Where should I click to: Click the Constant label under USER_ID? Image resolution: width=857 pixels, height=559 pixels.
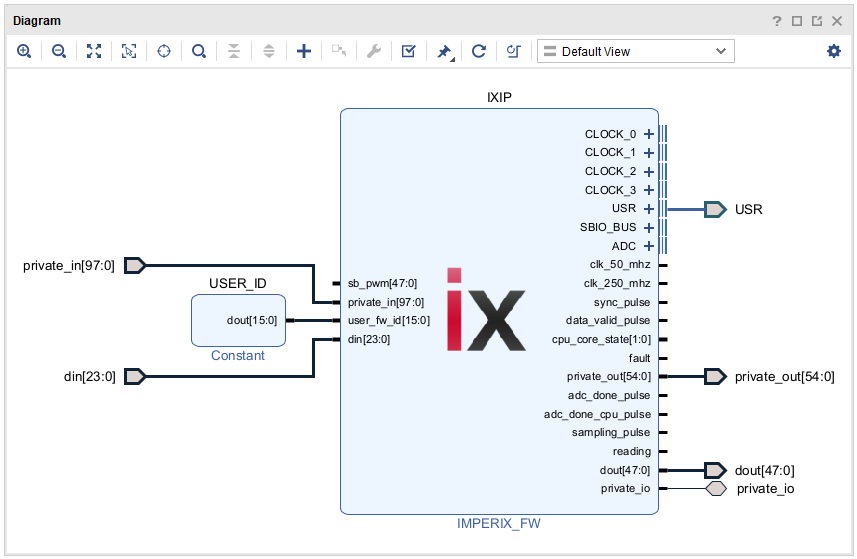pyautogui.click(x=238, y=355)
